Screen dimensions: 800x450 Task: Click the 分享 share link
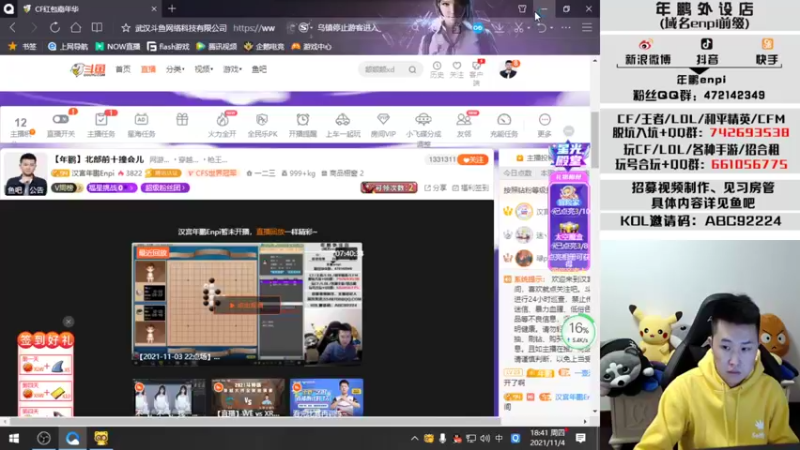point(436,188)
